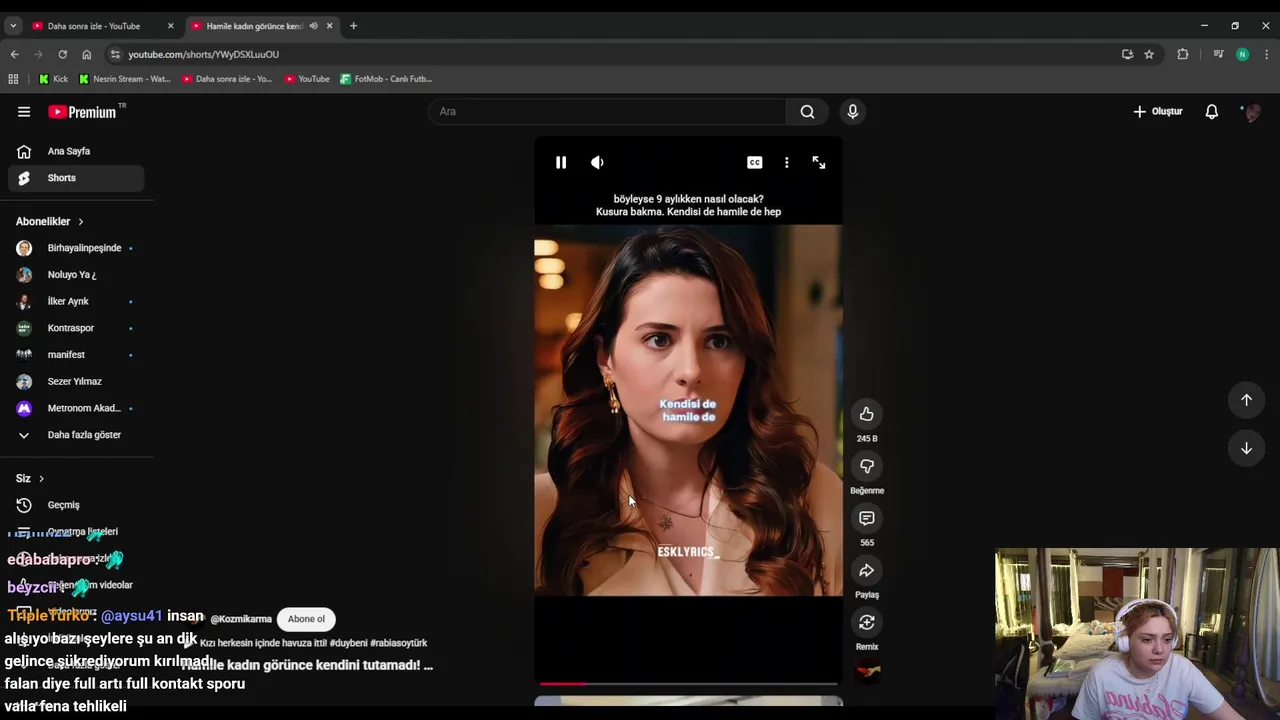Open @Kozmikarma channel link
Viewport: 1280px width, 720px height.
tap(241, 619)
